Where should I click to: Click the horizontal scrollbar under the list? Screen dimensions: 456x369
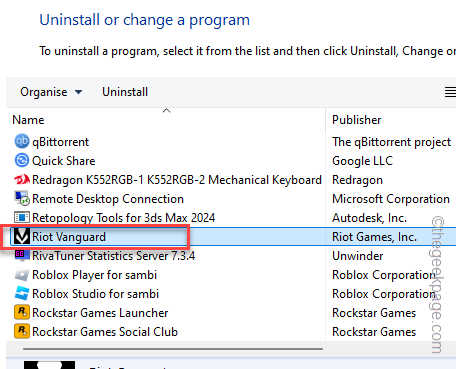coord(173,349)
